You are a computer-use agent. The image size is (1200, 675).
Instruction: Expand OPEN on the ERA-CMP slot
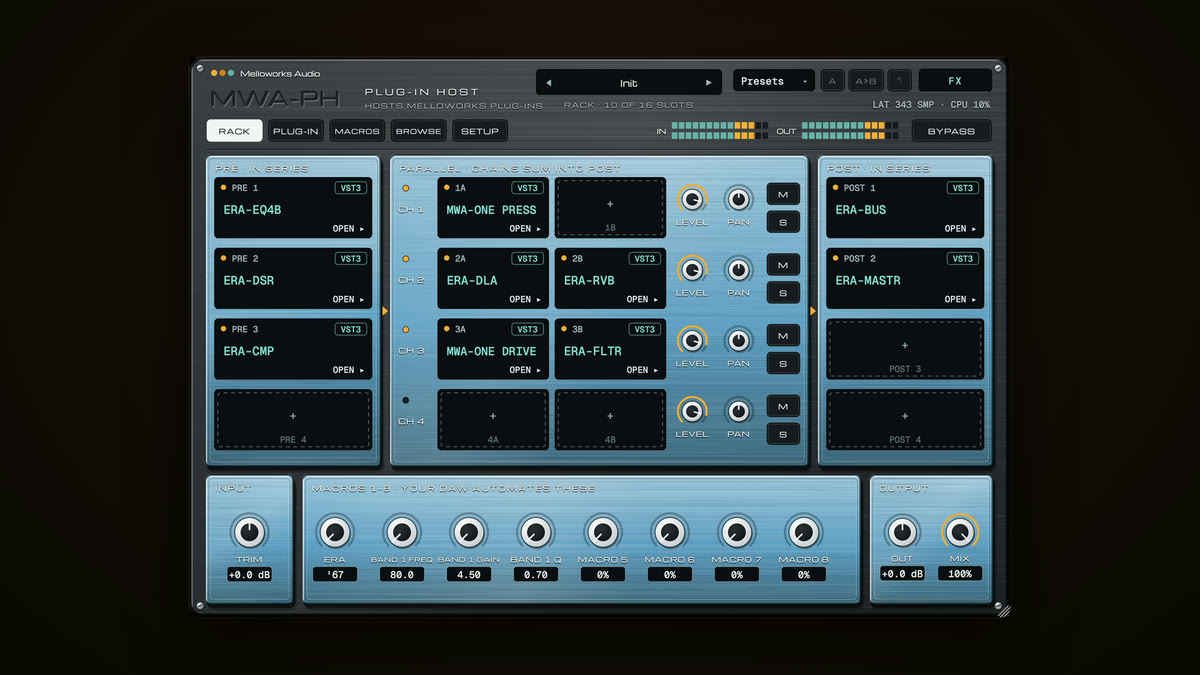tap(349, 370)
